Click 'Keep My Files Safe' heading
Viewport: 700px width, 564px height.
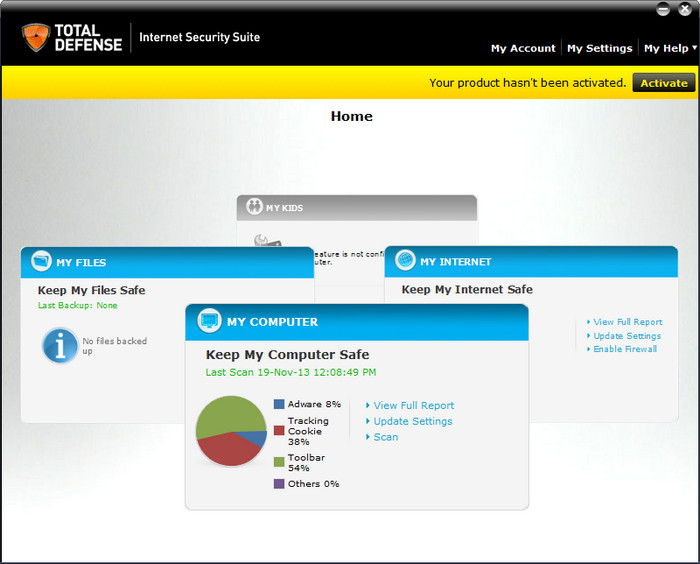pos(92,290)
